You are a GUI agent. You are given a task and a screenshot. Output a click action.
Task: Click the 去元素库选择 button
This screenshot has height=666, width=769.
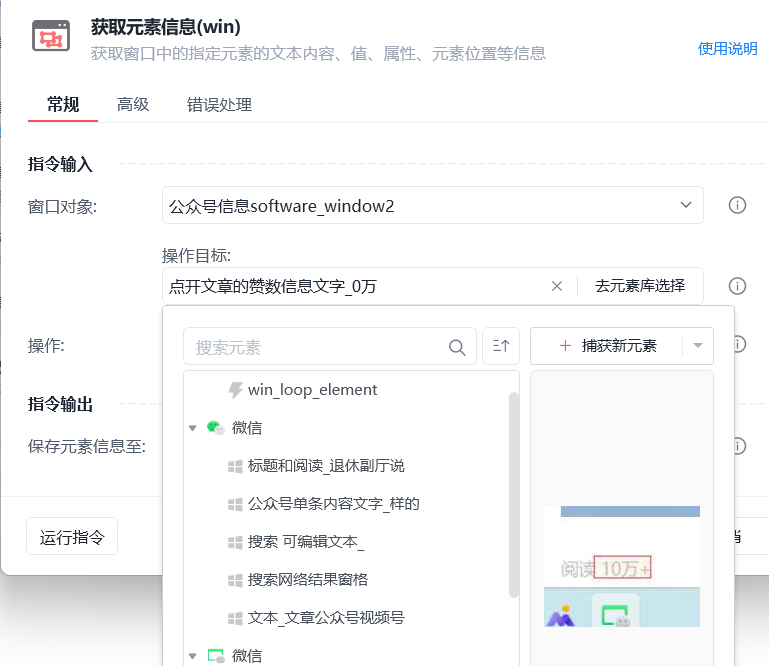tap(640, 286)
